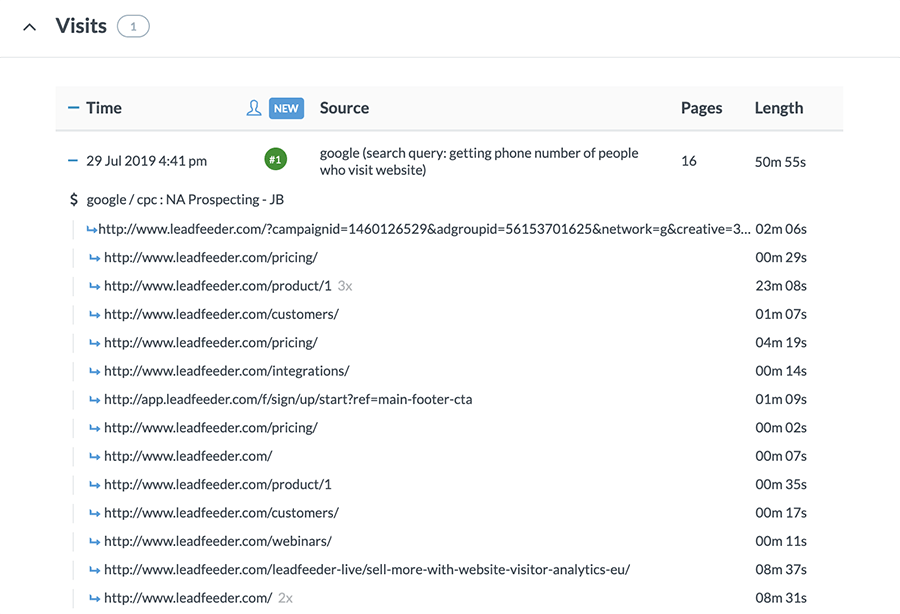This screenshot has width=900, height=614.
Task: Collapse the Visits section chevron
Action: (29, 27)
